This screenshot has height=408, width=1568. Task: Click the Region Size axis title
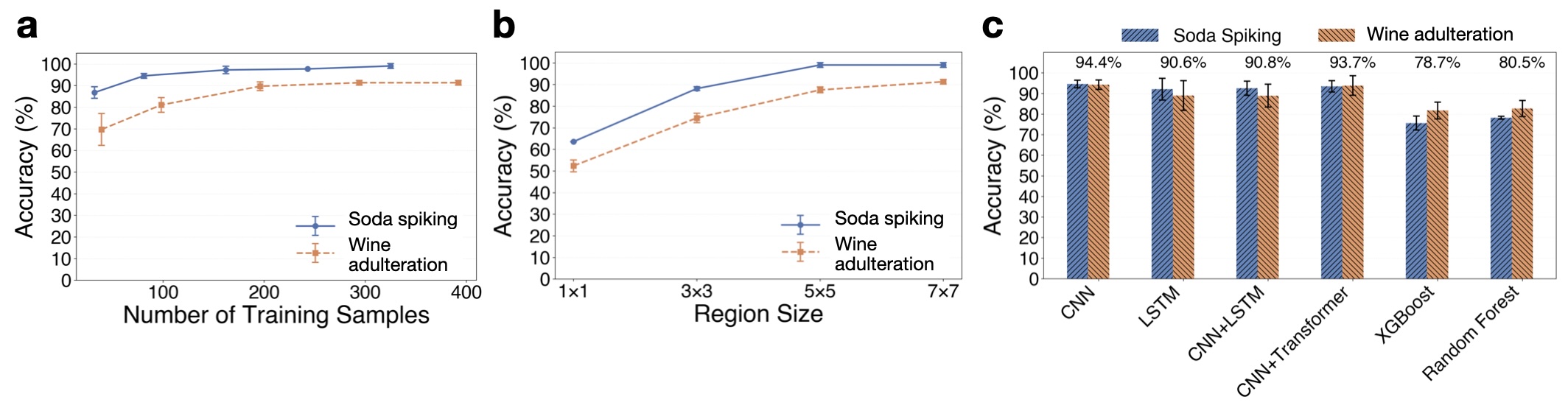[x=758, y=314]
